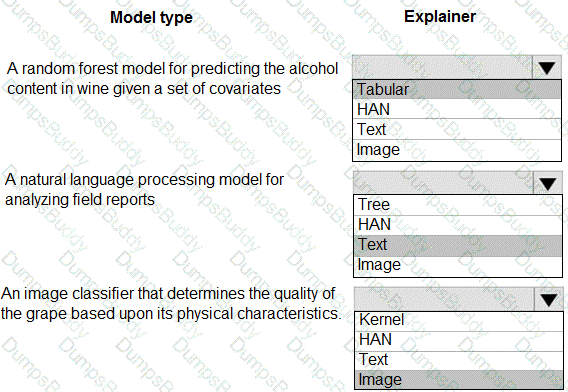Select Image in the random forest explainer list
The width and height of the screenshot is (568, 392).
click(457, 150)
